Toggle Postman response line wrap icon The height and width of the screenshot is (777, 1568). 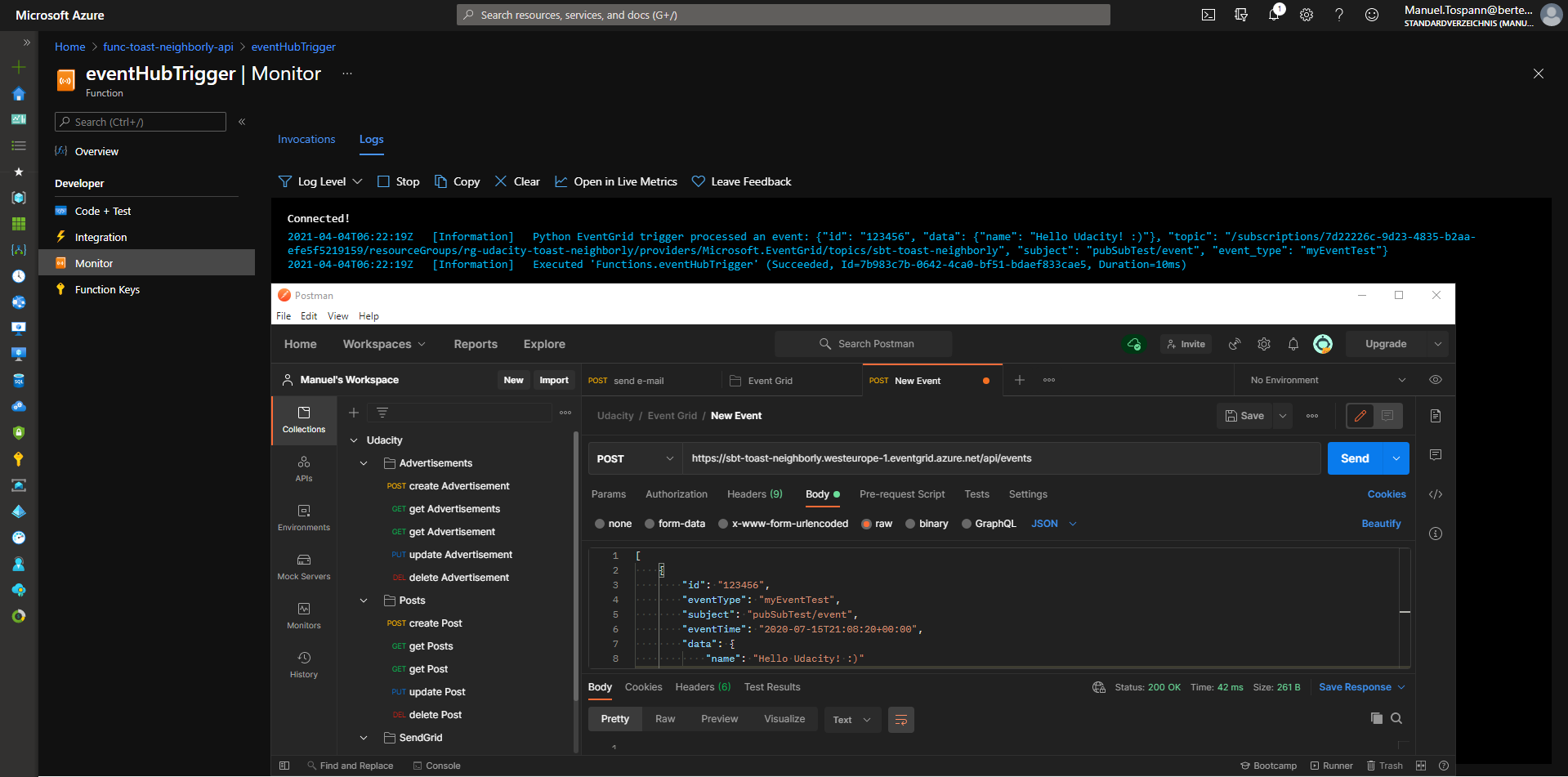(901, 720)
